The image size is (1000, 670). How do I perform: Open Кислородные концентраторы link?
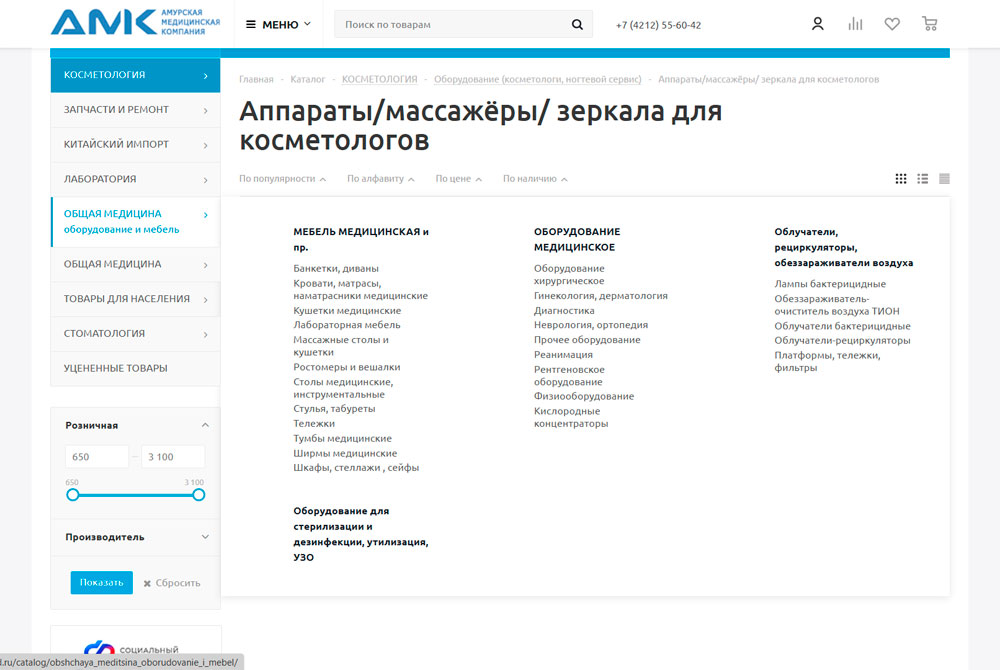pos(571,417)
